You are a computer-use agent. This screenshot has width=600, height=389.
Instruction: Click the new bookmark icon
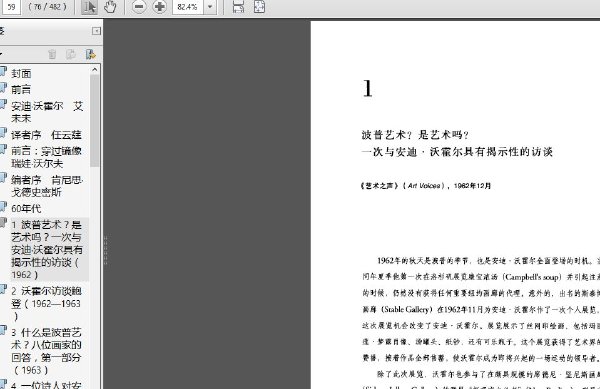(x=71, y=54)
